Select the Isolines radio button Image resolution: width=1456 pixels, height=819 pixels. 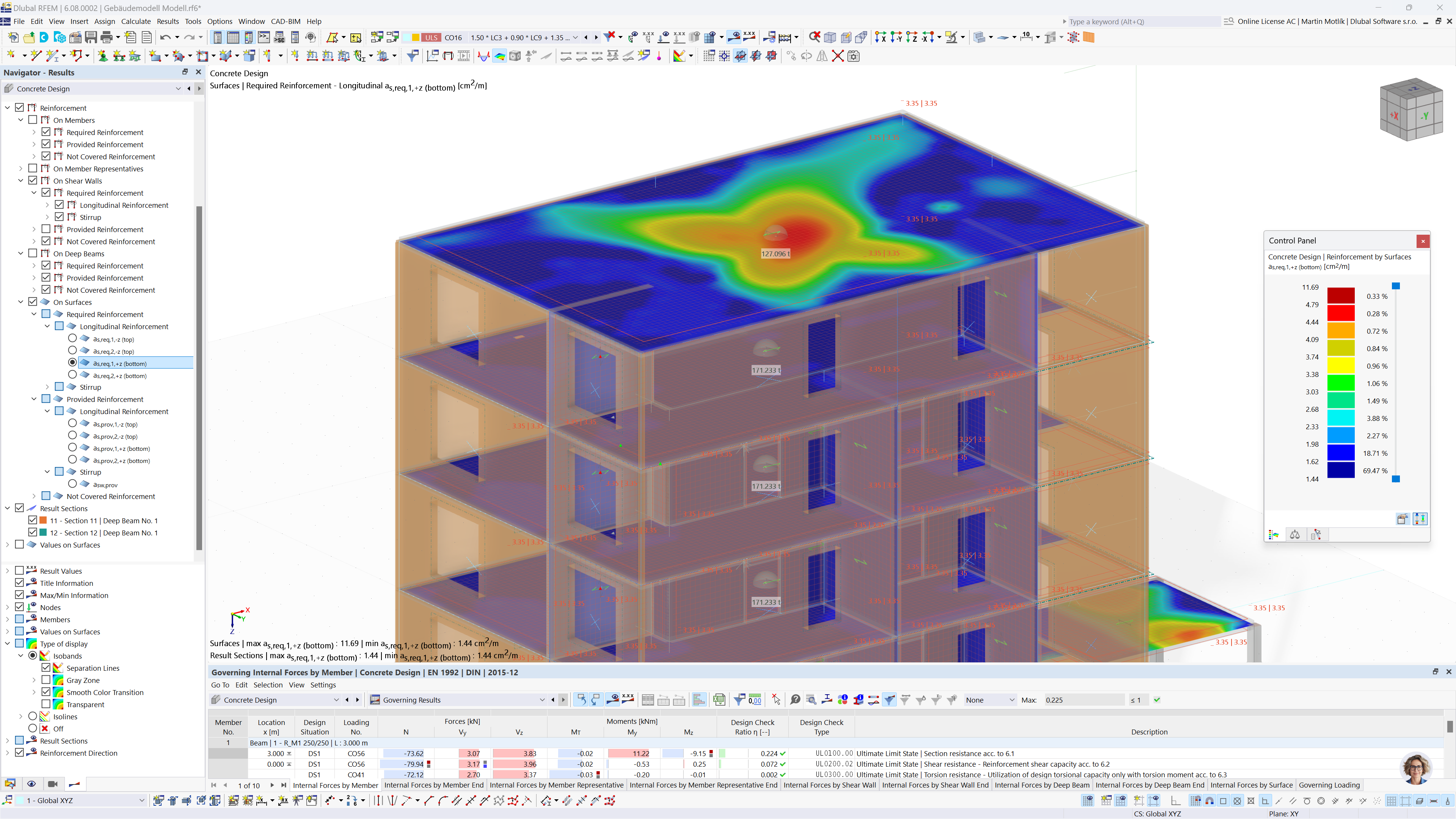(32, 716)
